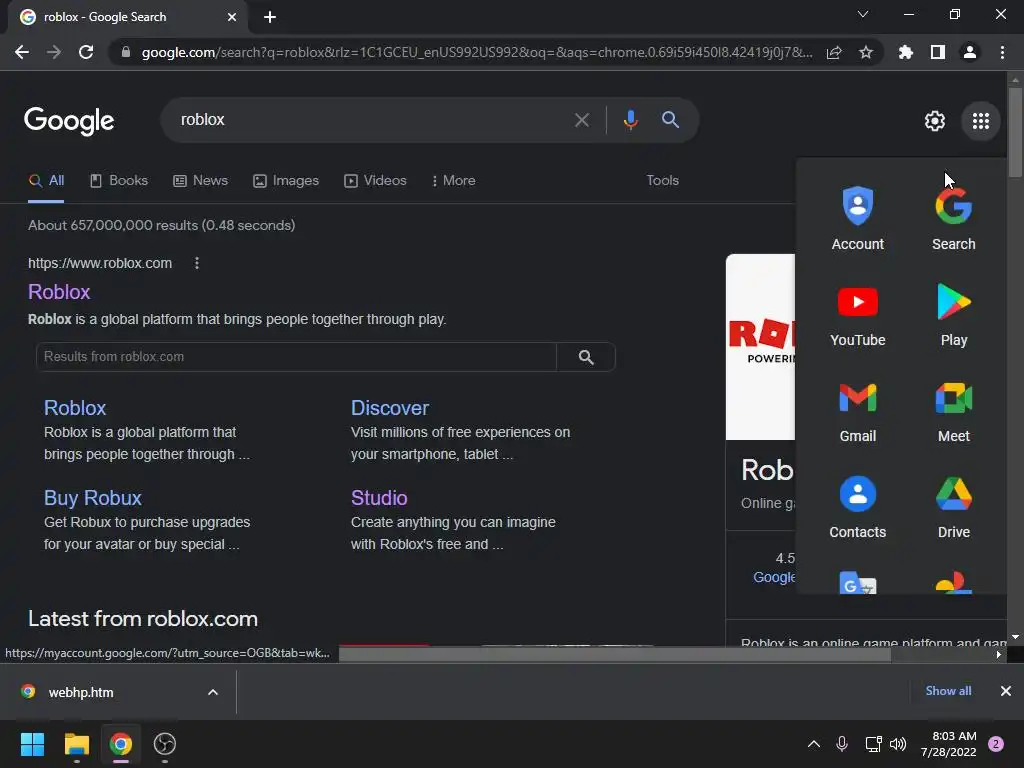Open Chrome extensions puzzle icon
The height and width of the screenshot is (768, 1024).
click(x=905, y=52)
